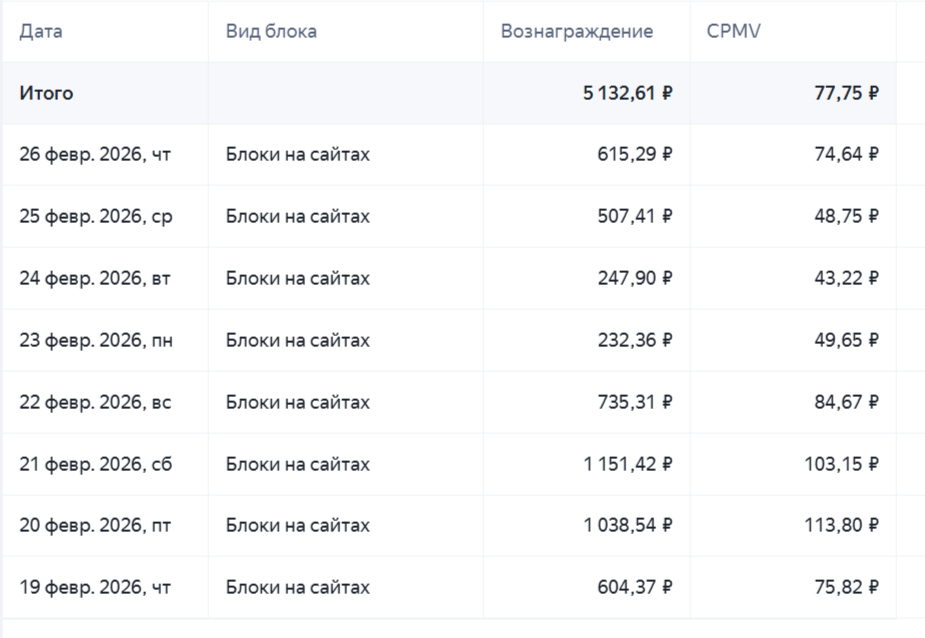Click total CPMV value 77,75 ₽
This screenshot has width=925, height=638.
[846, 93]
